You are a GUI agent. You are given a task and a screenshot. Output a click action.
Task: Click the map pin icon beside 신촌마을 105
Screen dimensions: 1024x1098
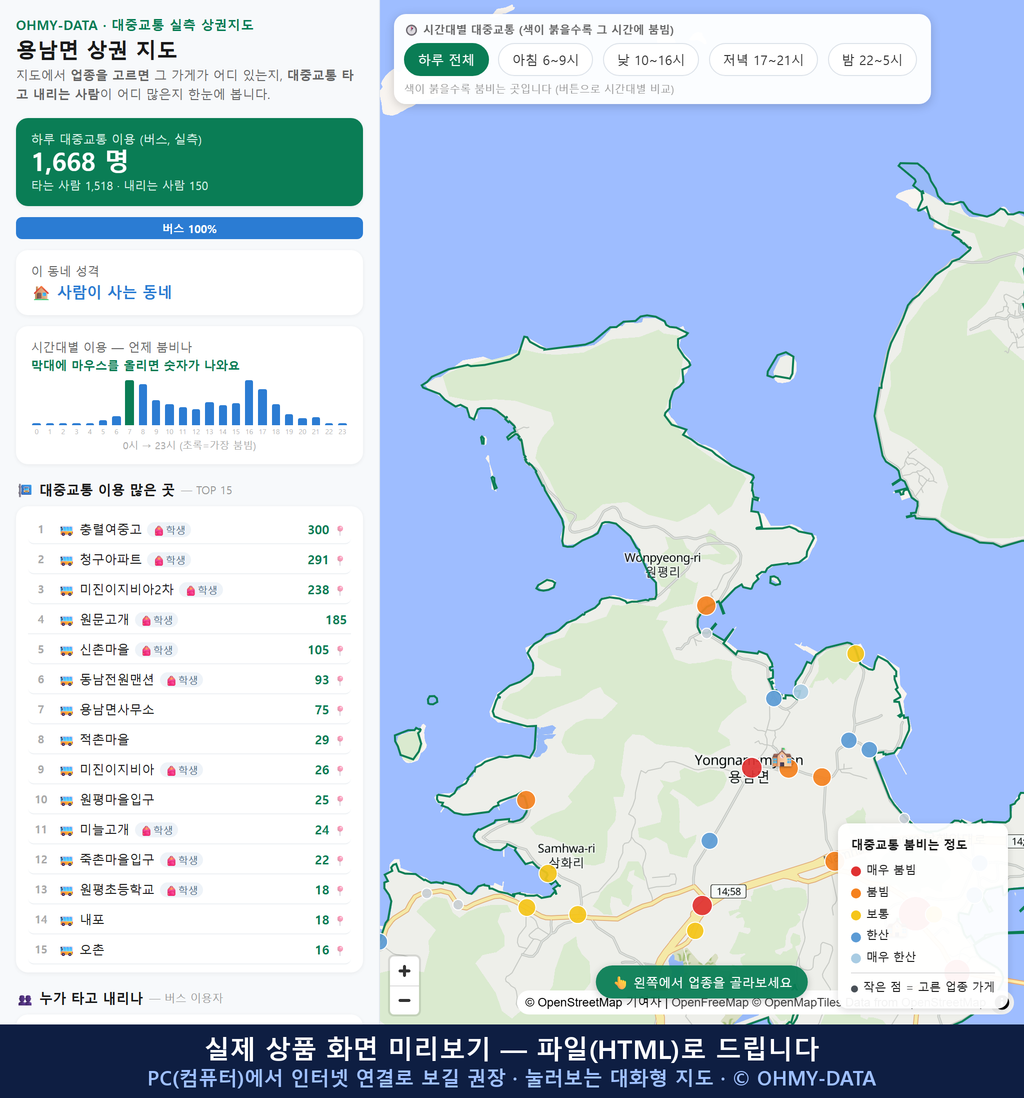tap(340, 650)
